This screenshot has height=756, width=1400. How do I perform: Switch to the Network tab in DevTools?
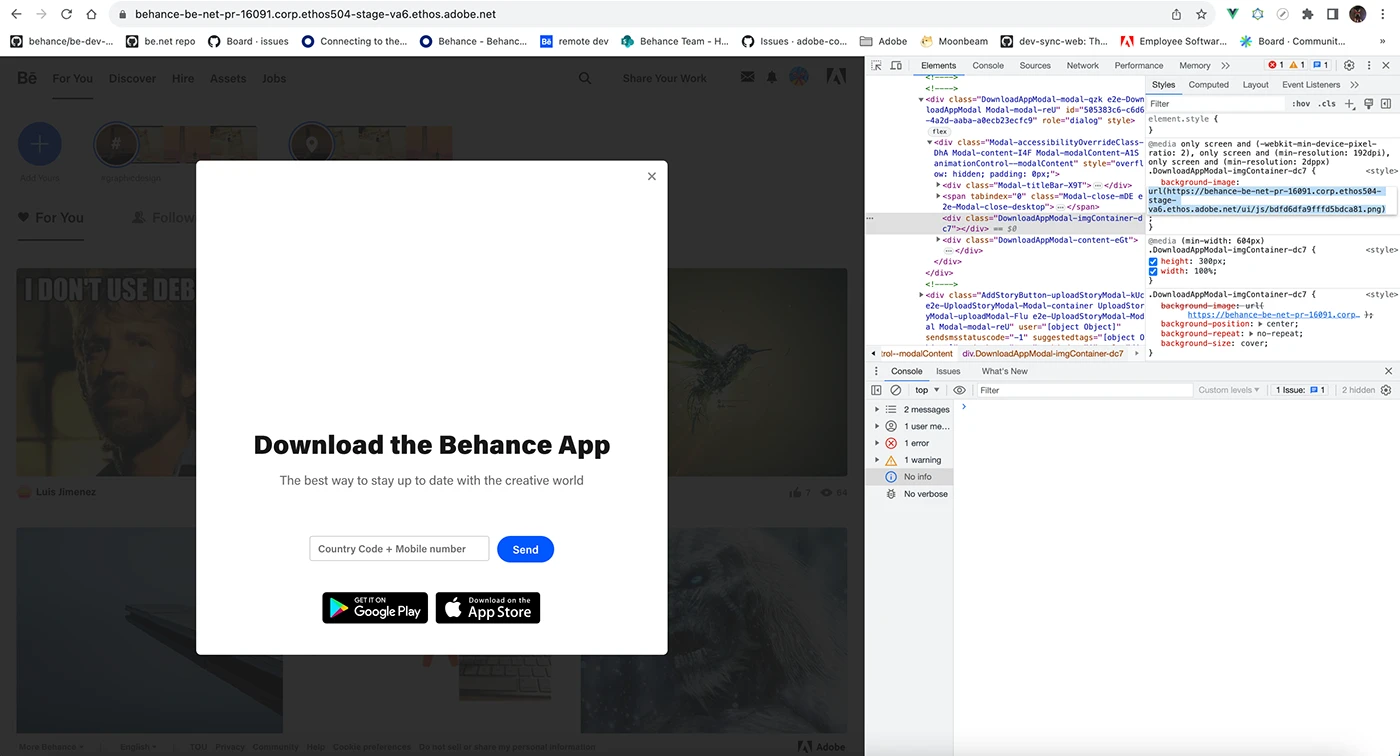point(1082,66)
